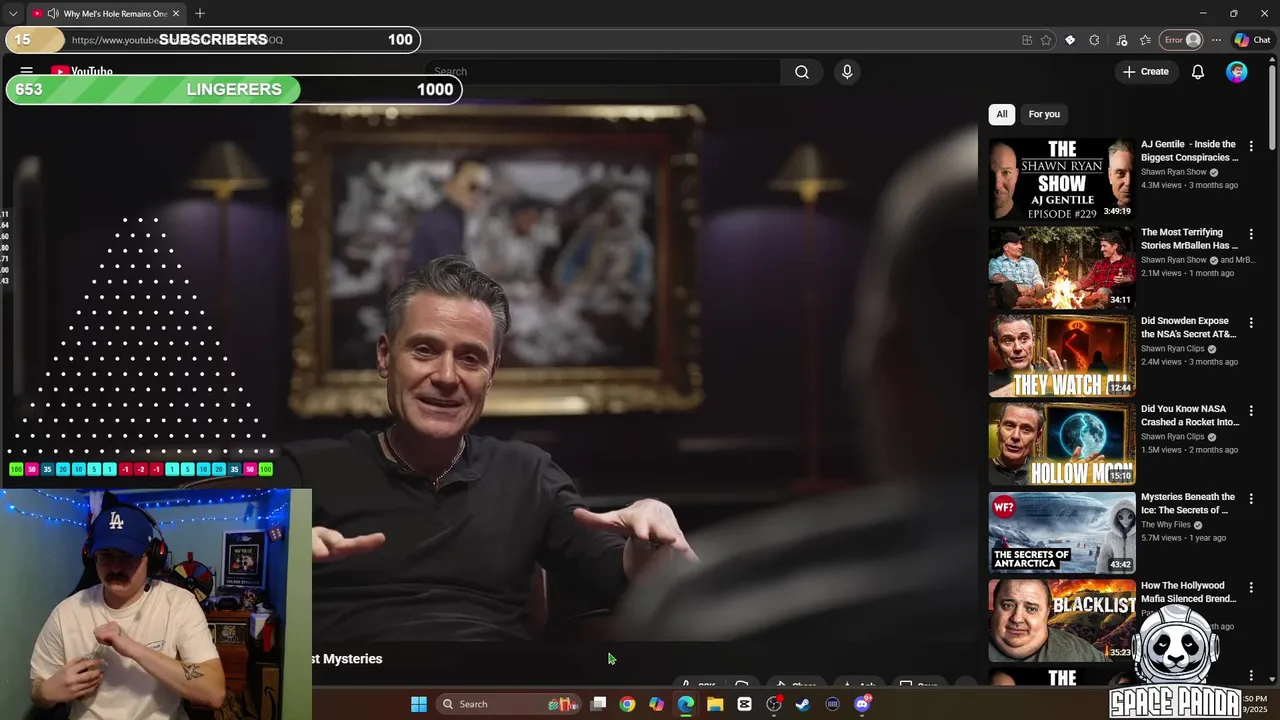Open browser extensions puzzle icon
The width and height of the screenshot is (1280, 720).
point(1094,40)
